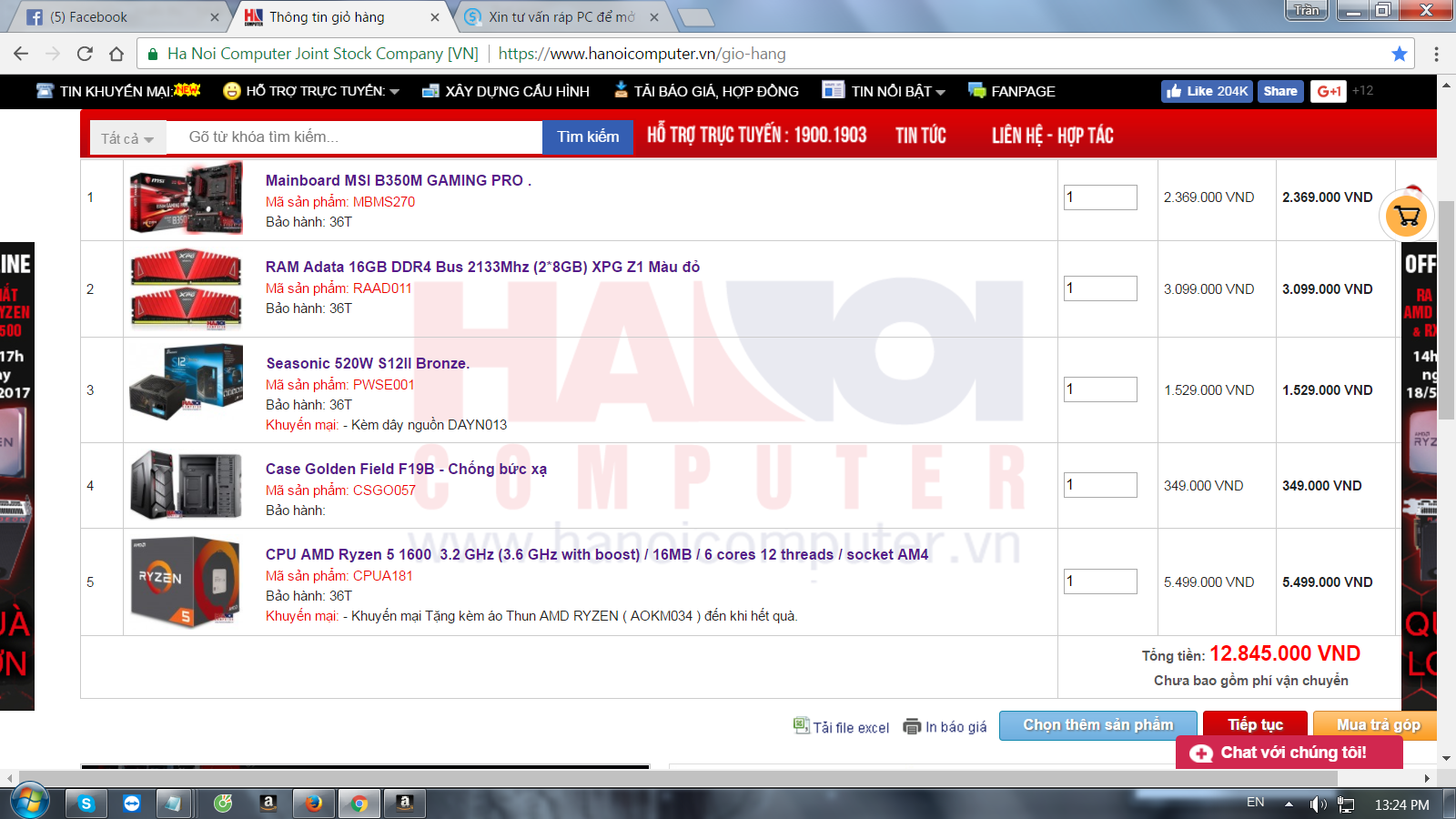1456x819 pixels.
Task: Open the Seasonic 520W S12II Bronze link
Action: pos(368,363)
